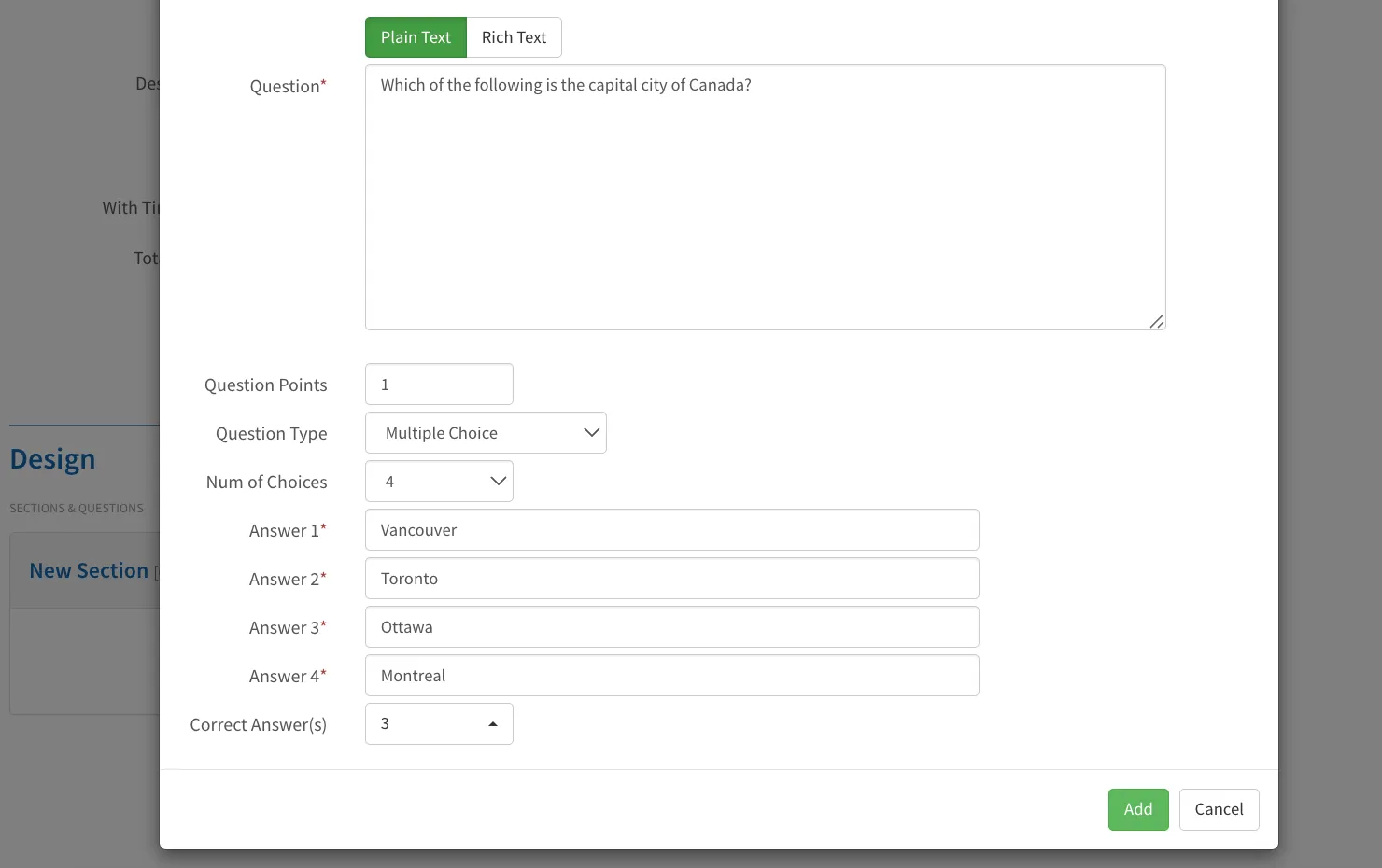Screen dimensions: 1382x868
Task: Open the Question Type dropdown
Action: click(x=486, y=433)
